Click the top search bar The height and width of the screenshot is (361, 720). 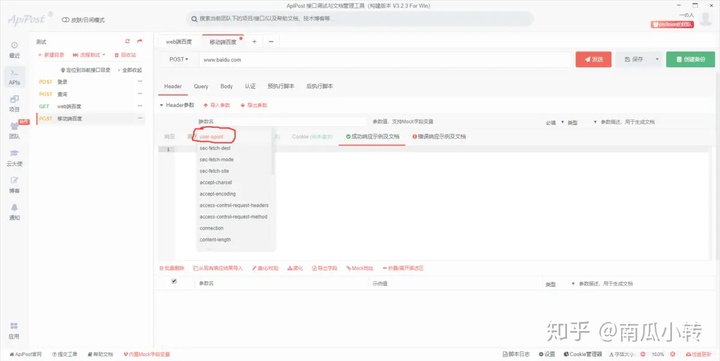click(x=360, y=19)
